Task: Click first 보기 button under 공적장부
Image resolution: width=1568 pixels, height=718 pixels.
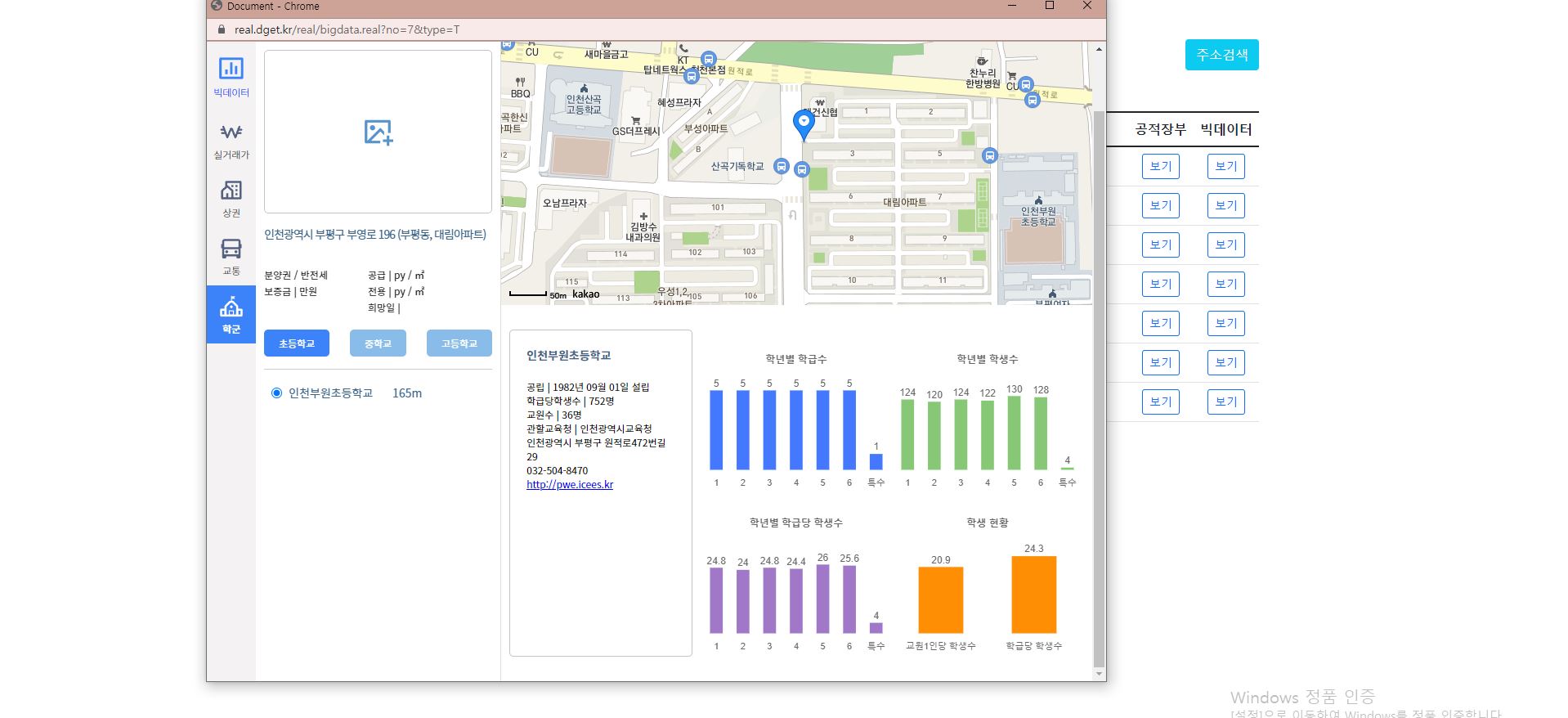Action: (x=1160, y=167)
